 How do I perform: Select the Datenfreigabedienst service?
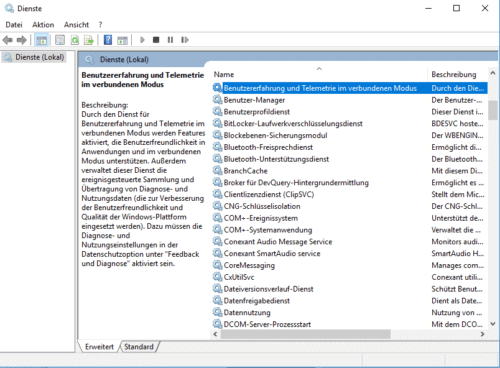(x=257, y=301)
